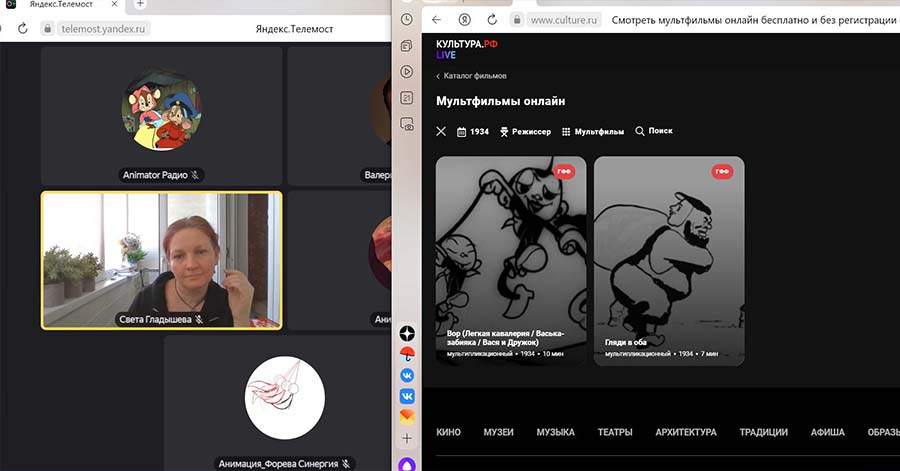Open the КИНО footer menu item

[448, 432]
